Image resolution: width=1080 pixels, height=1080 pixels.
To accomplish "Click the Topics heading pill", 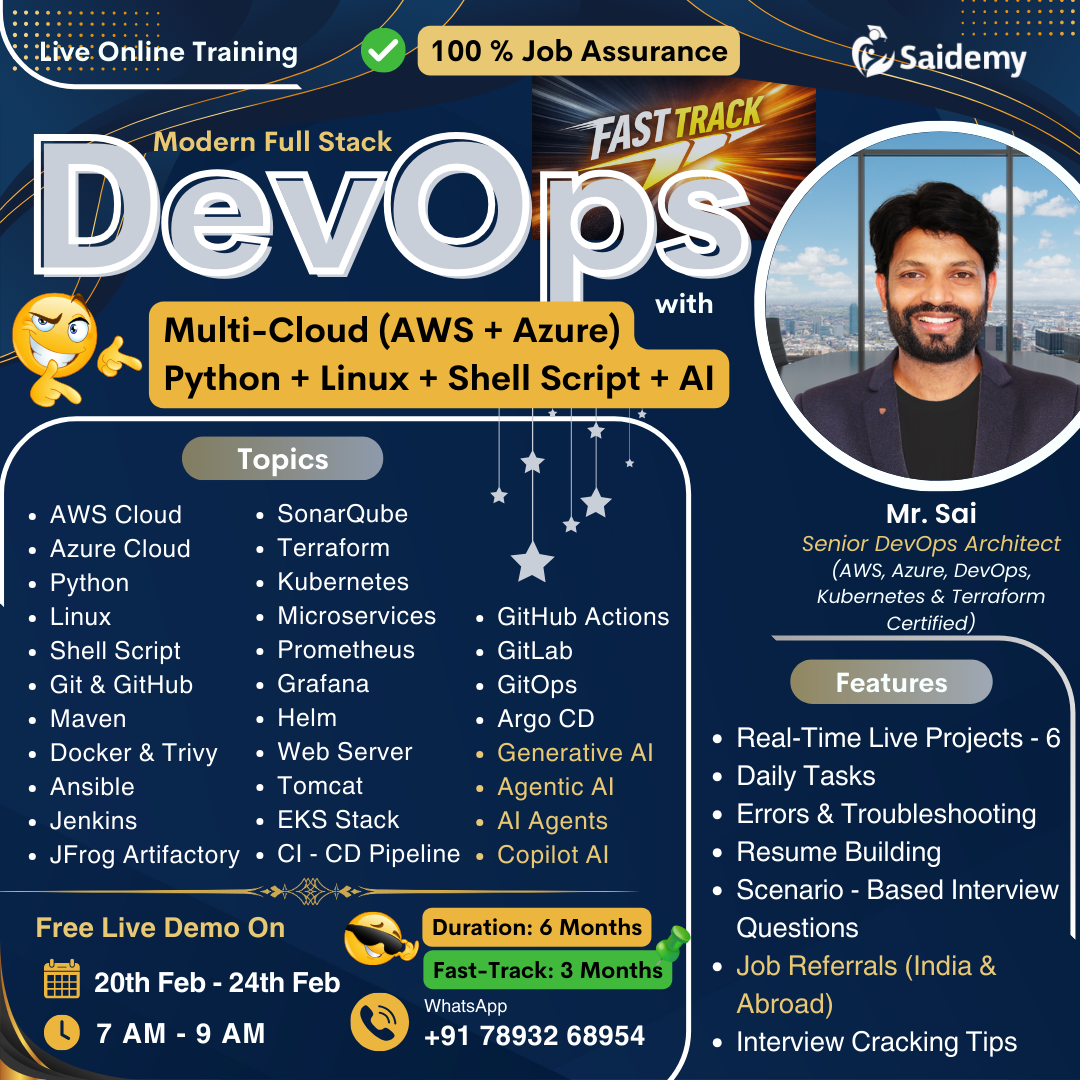I will [x=282, y=459].
